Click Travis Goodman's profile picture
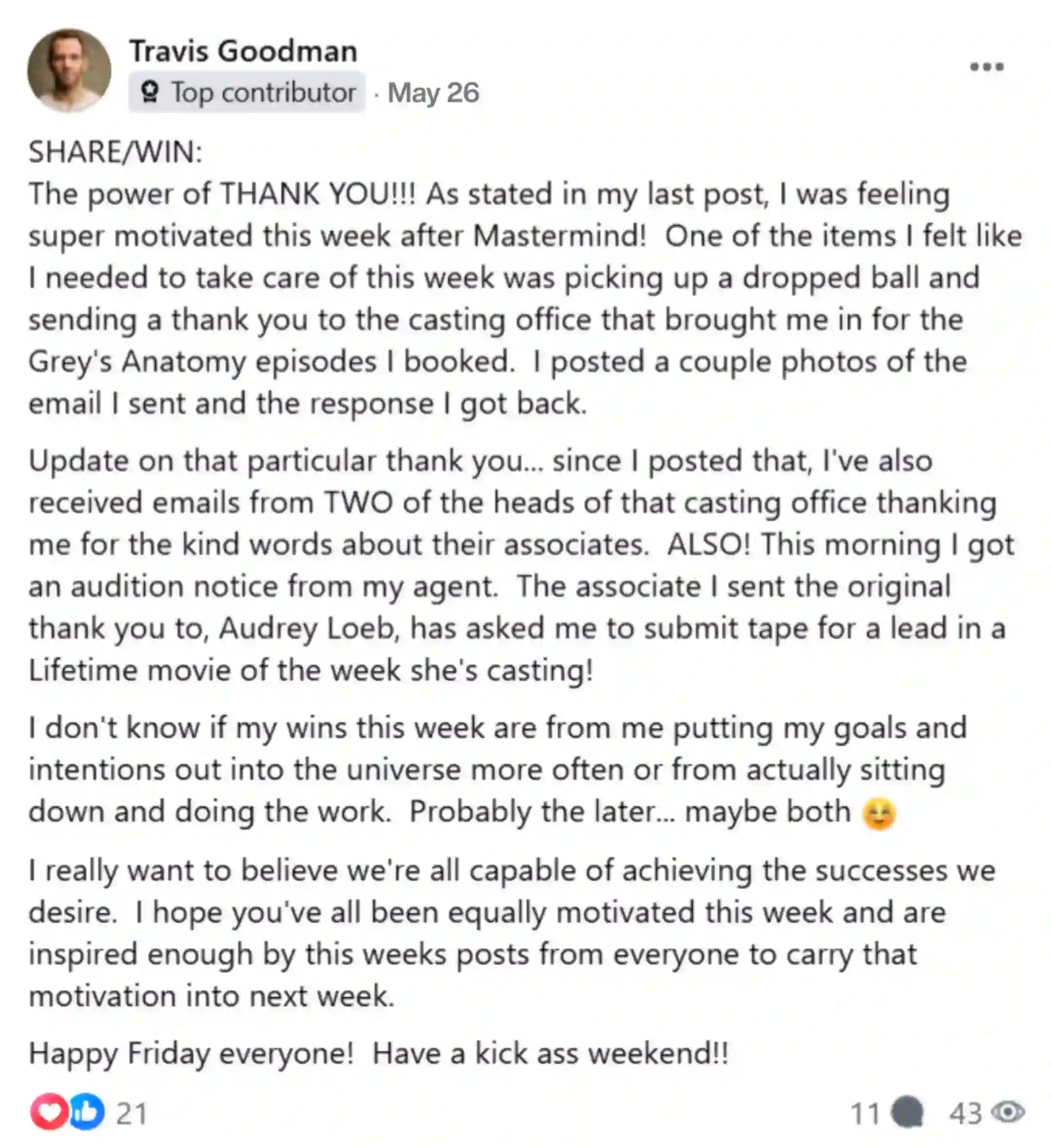The image size is (1051, 1148). [69, 70]
